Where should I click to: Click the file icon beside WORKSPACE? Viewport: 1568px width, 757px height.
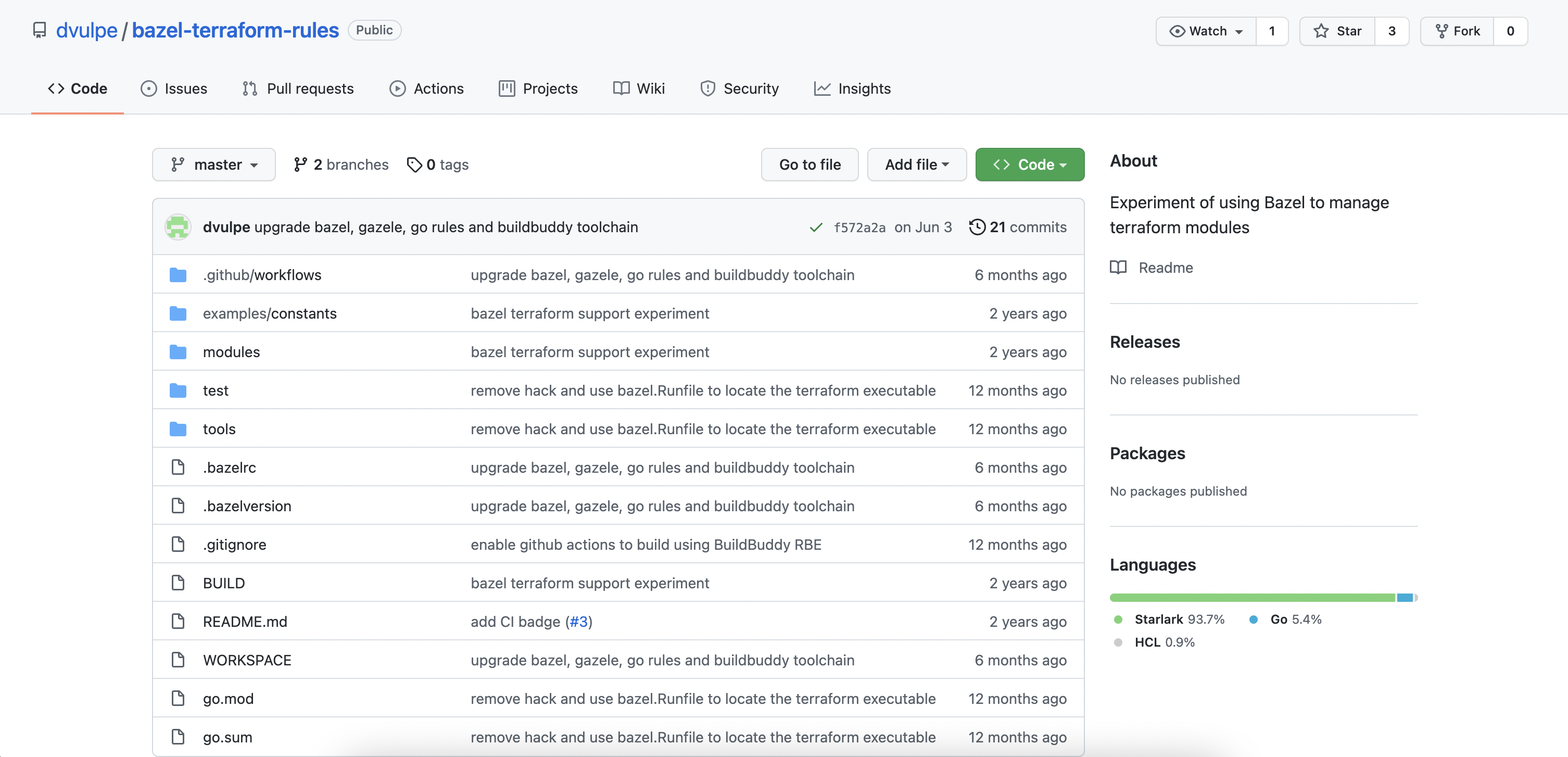click(x=178, y=660)
